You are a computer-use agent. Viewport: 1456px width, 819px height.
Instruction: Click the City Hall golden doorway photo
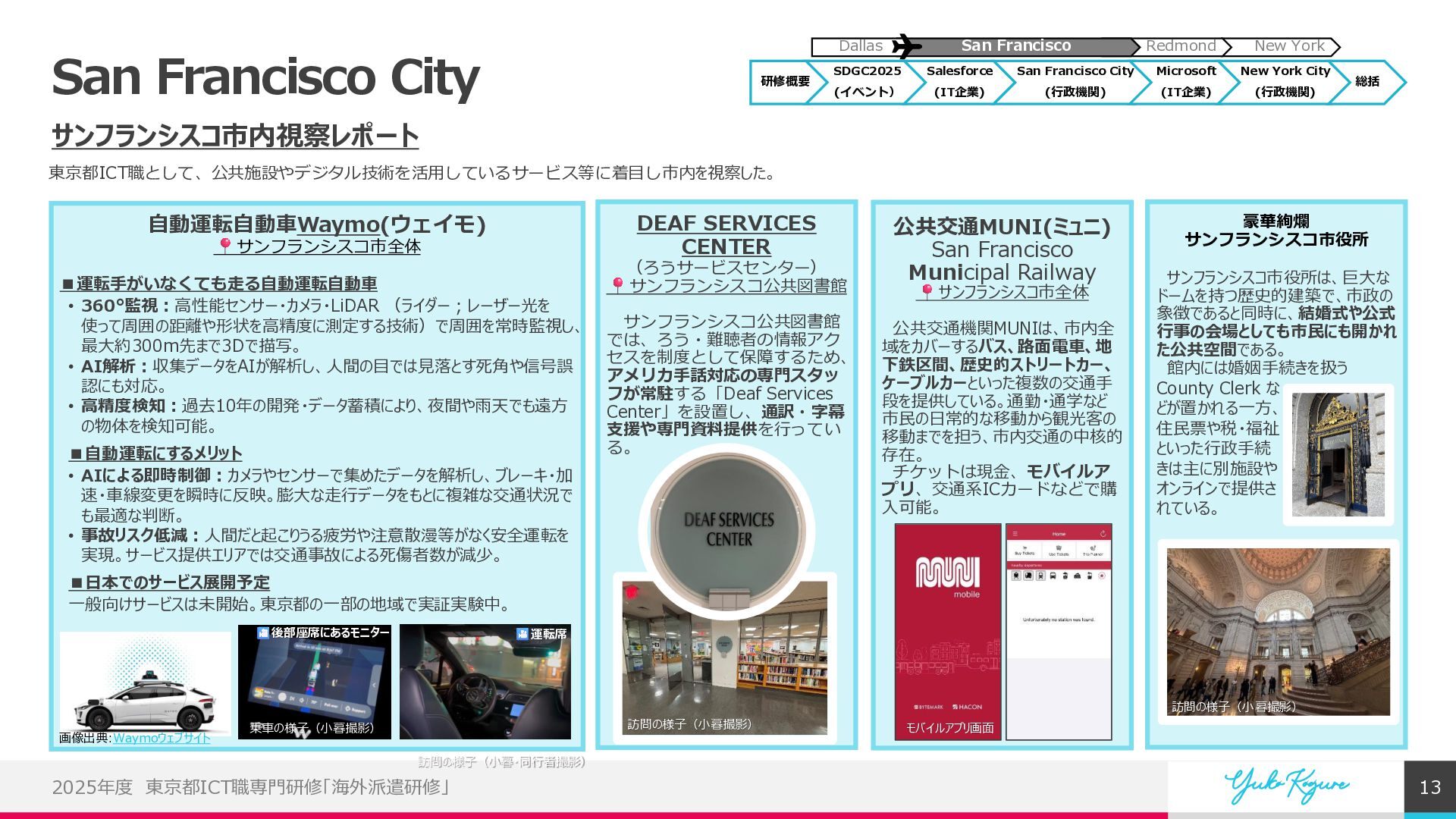coord(1338,455)
